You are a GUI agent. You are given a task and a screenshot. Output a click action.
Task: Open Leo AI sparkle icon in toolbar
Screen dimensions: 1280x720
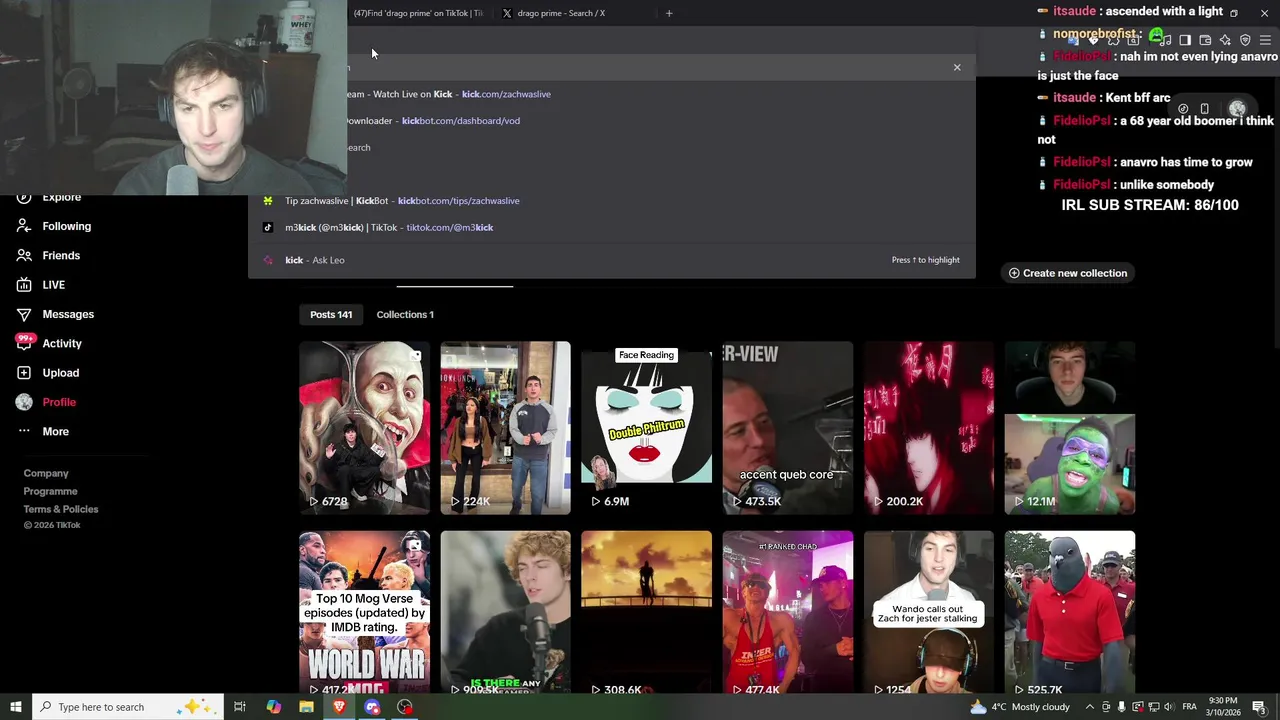(x=1225, y=40)
